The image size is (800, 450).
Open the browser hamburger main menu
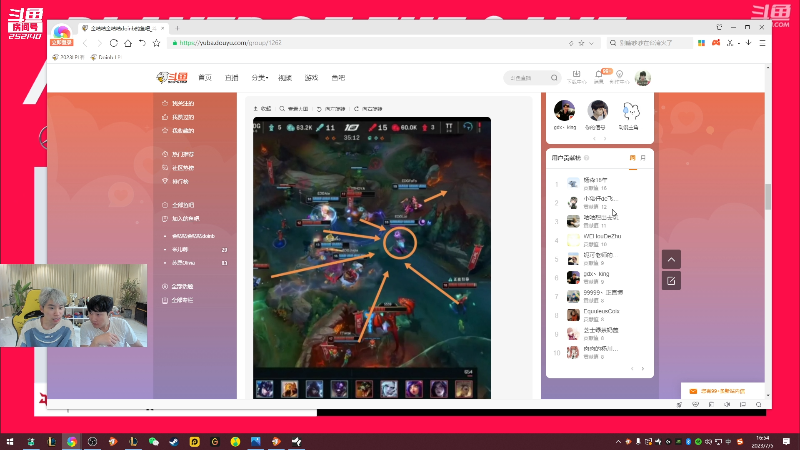[x=762, y=43]
